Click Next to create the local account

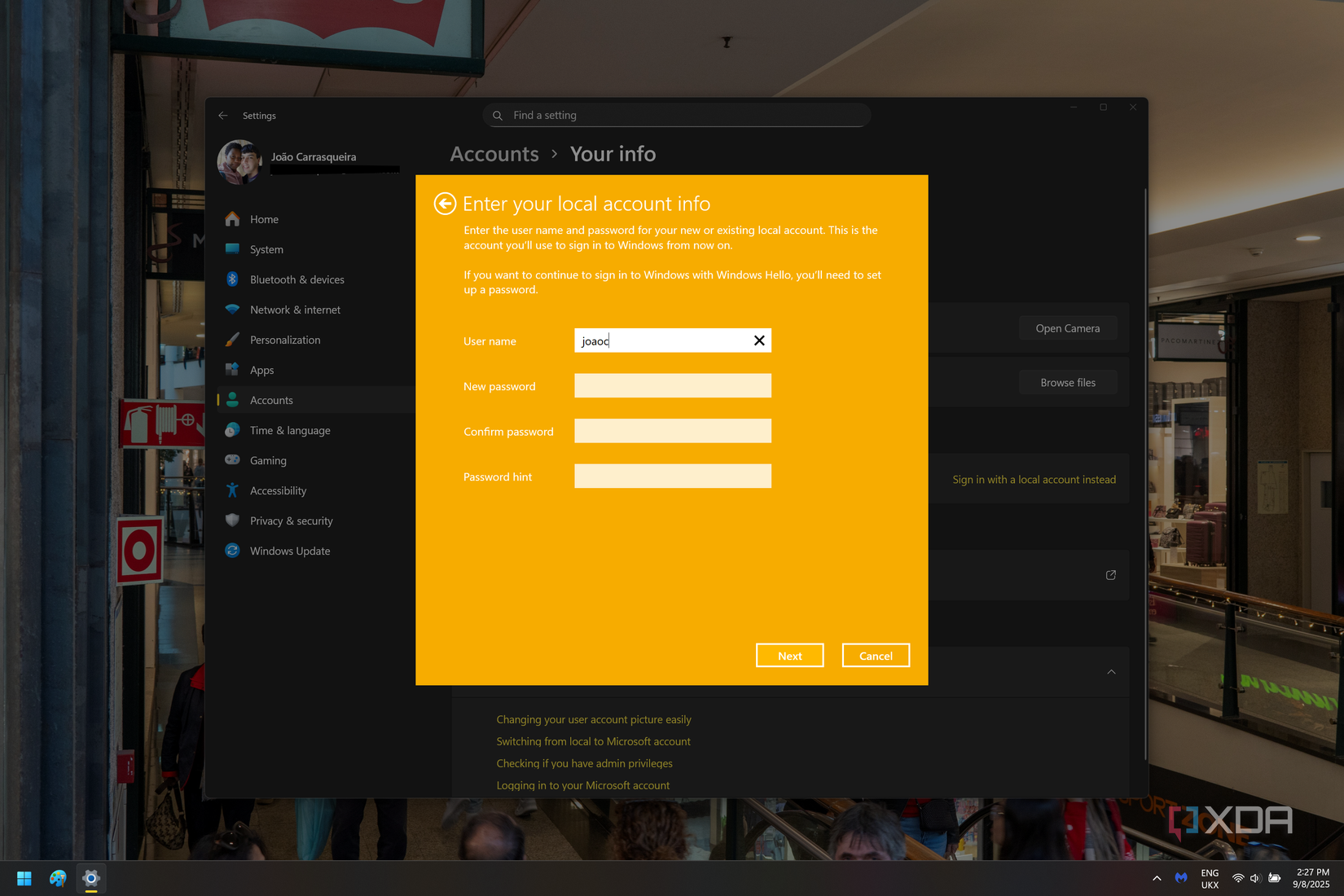pos(789,655)
